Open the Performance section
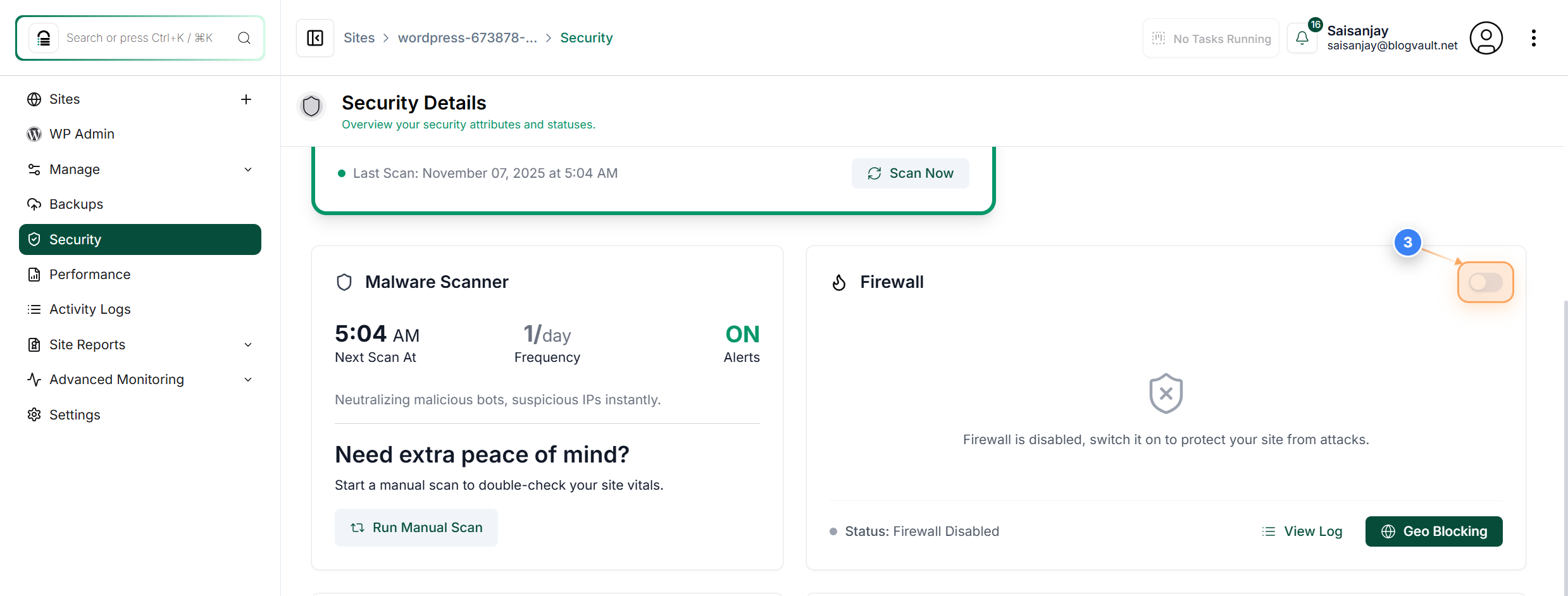The image size is (1568, 596). click(x=90, y=275)
